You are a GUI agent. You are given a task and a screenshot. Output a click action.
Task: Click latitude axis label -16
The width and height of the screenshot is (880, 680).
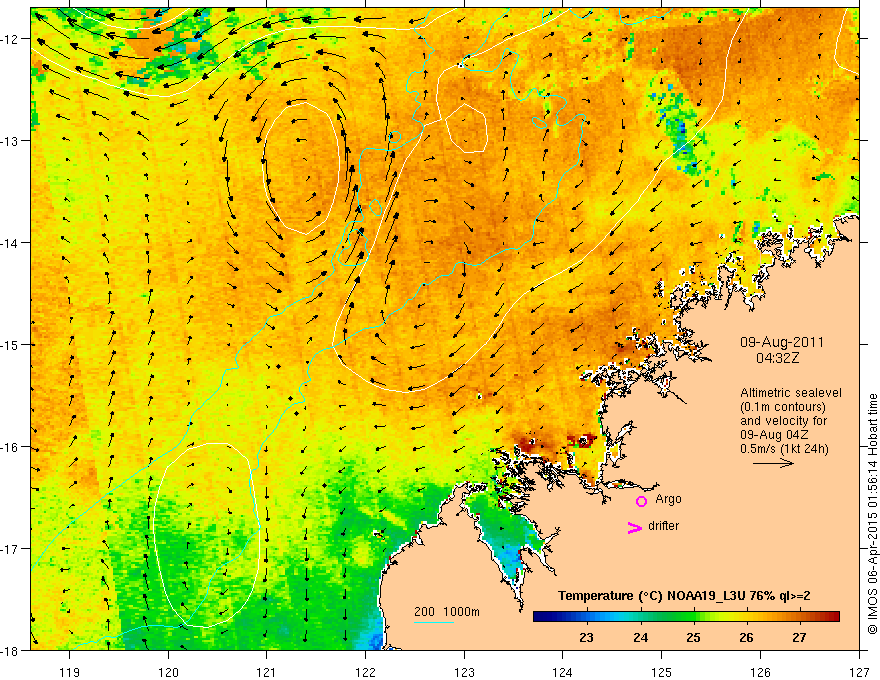(10, 447)
